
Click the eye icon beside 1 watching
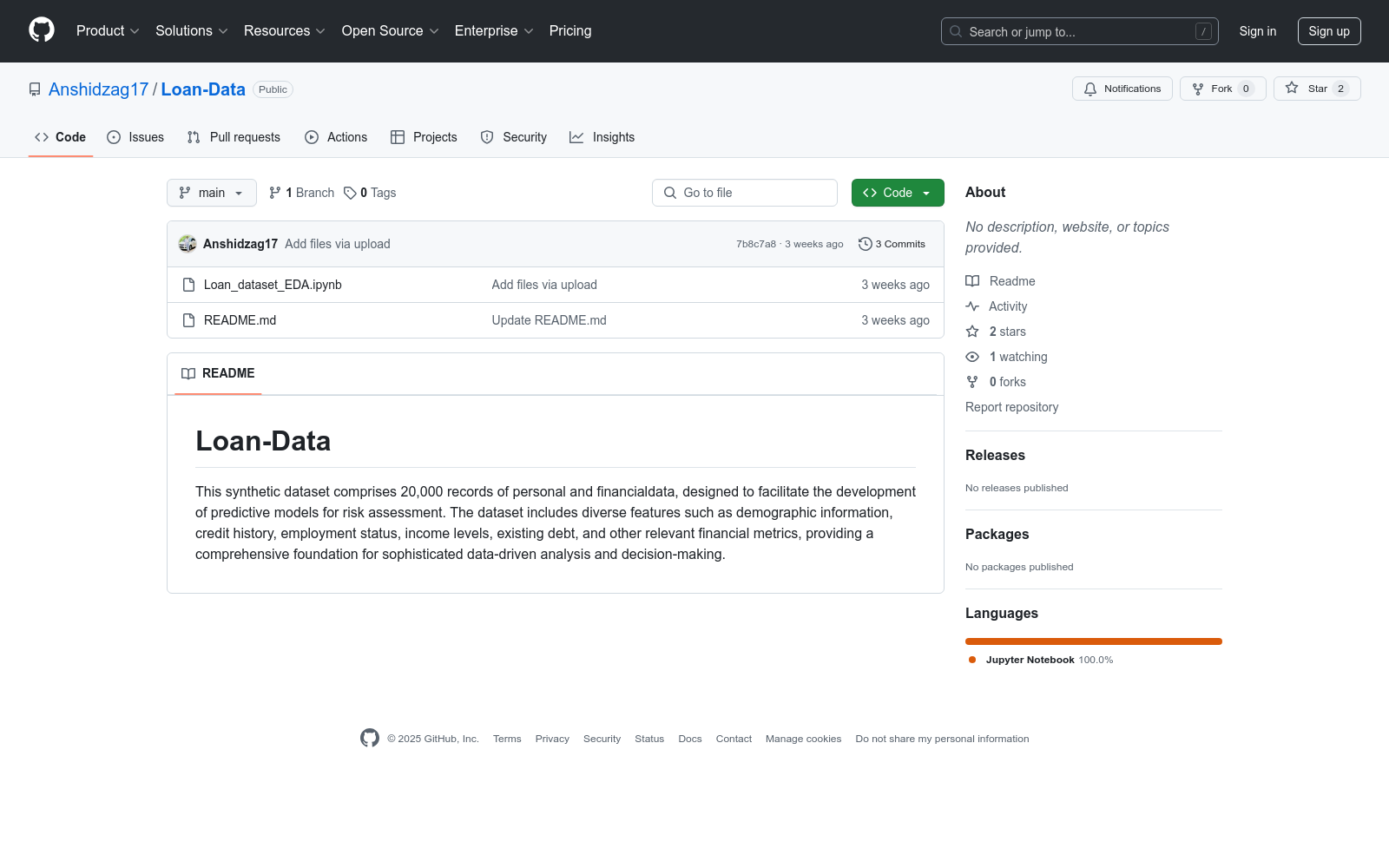[x=972, y=357]
